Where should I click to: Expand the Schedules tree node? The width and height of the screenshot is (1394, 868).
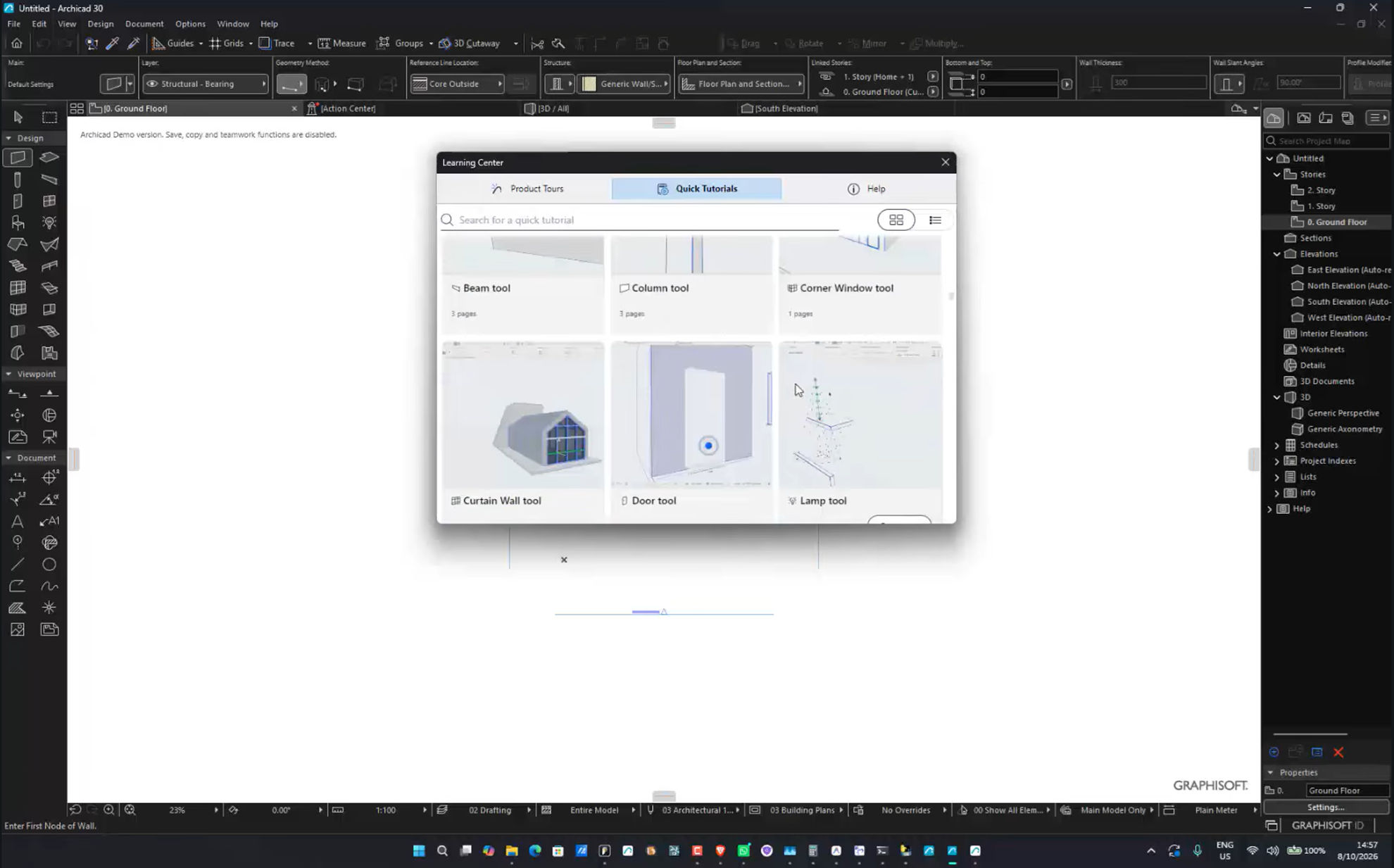(1277, 445)
